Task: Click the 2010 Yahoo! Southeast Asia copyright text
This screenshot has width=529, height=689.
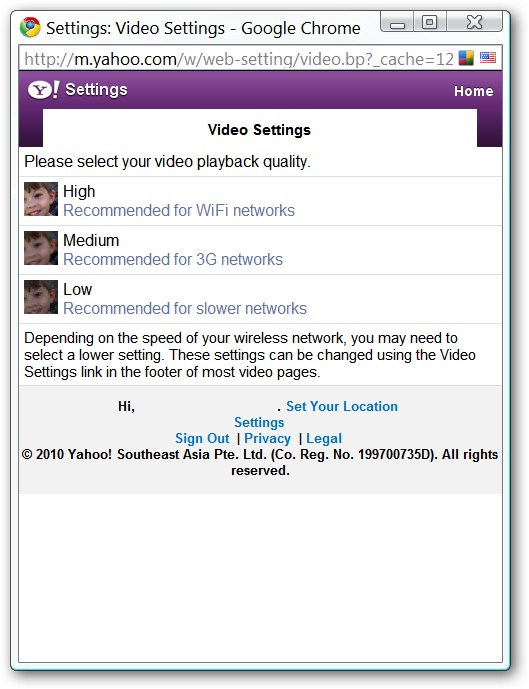Action: [x=260, y=462]
